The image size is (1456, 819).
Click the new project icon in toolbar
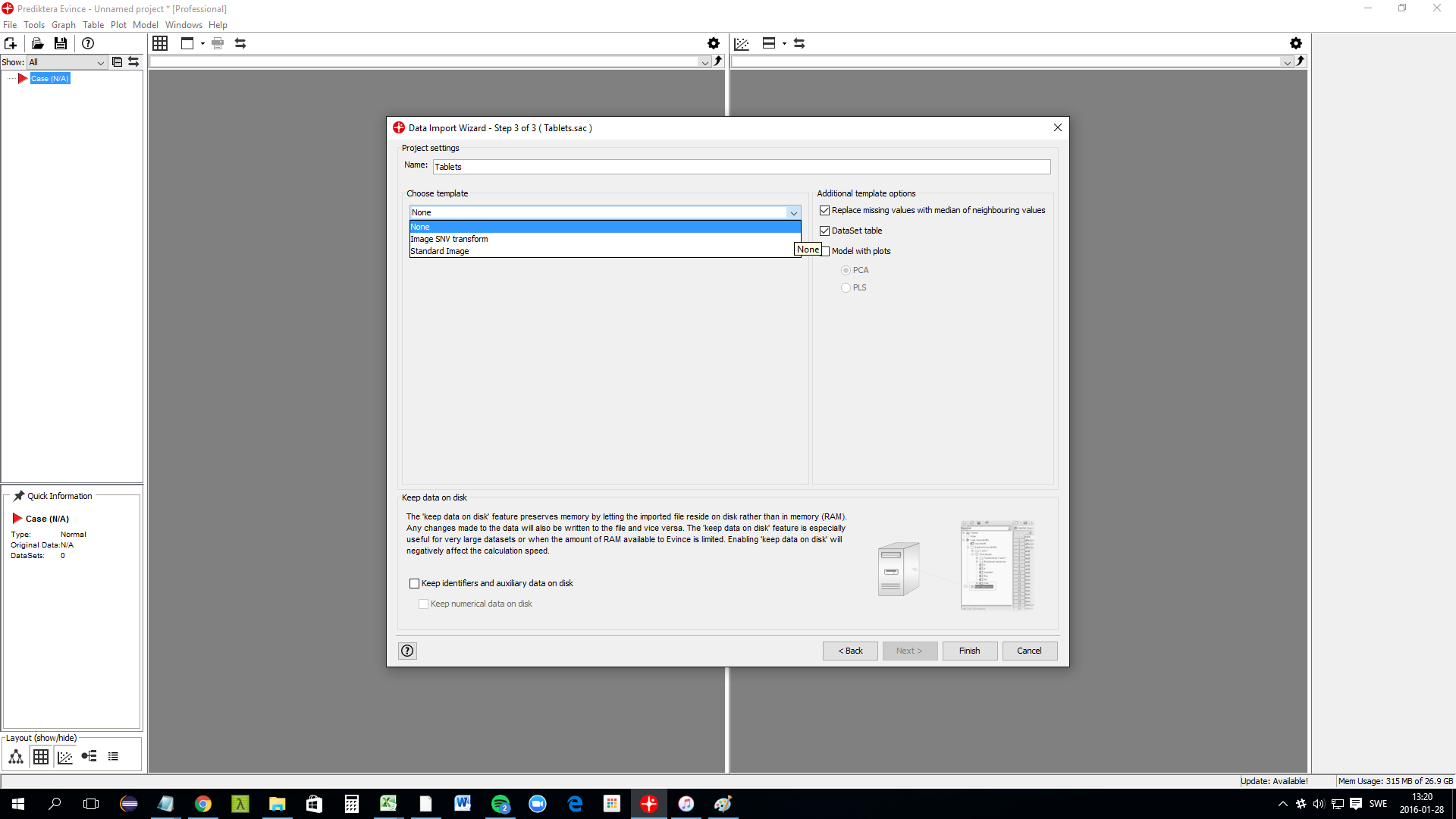coord(11,43)
